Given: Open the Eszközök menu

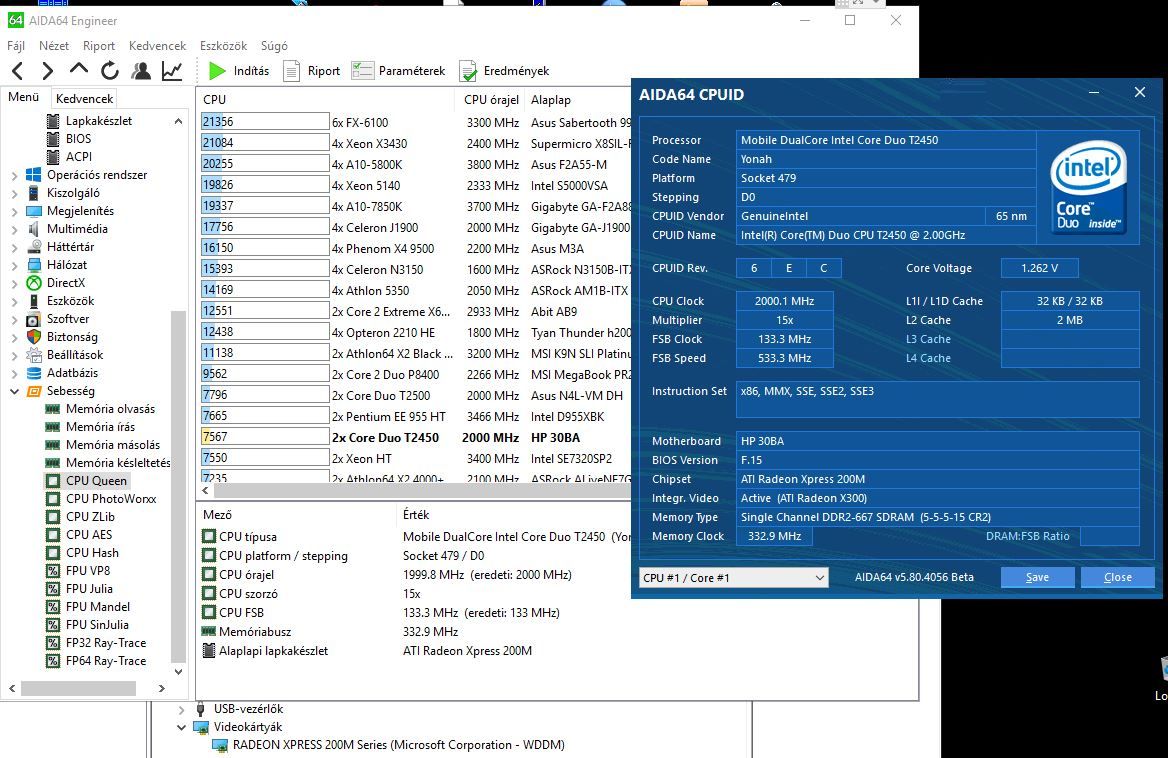Looking at the screenshot, I should pos(223,46).
